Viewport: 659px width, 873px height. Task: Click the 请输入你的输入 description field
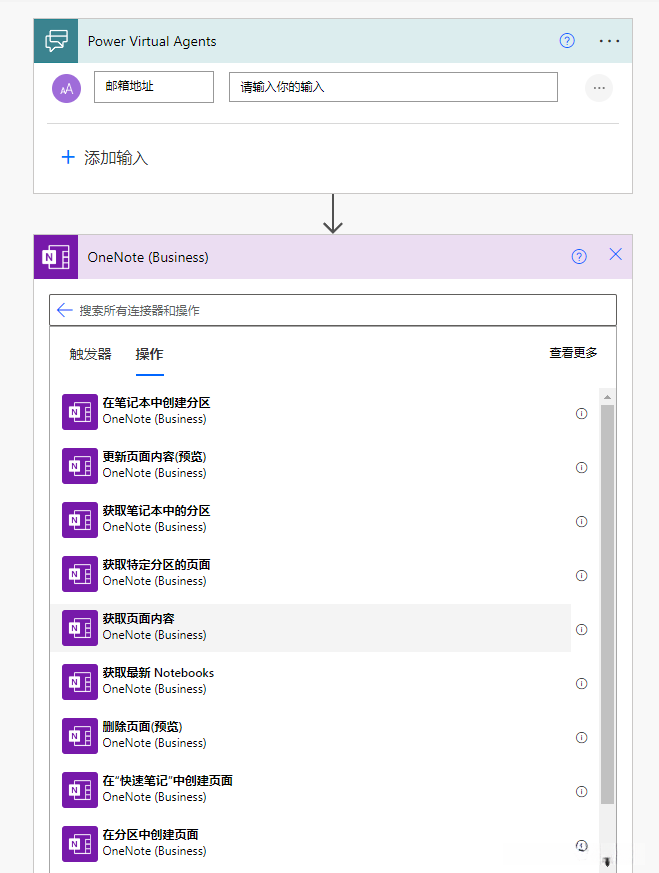[x=393, y=87]
